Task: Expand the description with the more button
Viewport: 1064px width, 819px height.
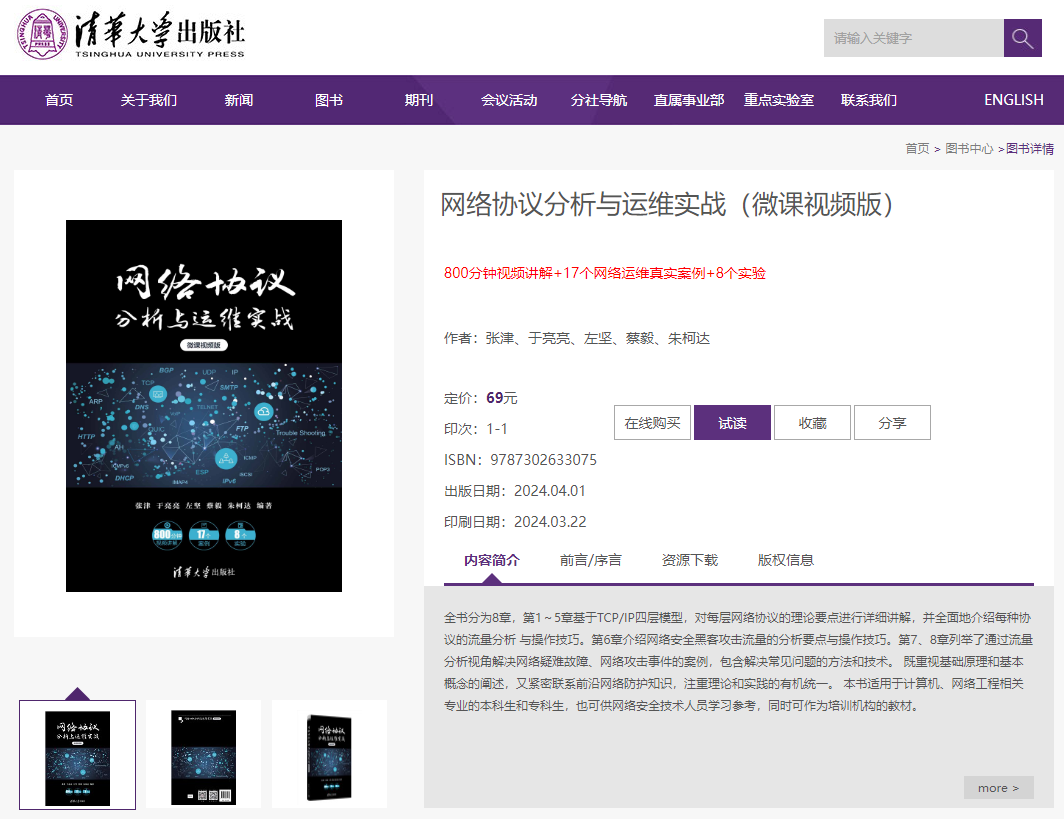Action: pos(998,788)
